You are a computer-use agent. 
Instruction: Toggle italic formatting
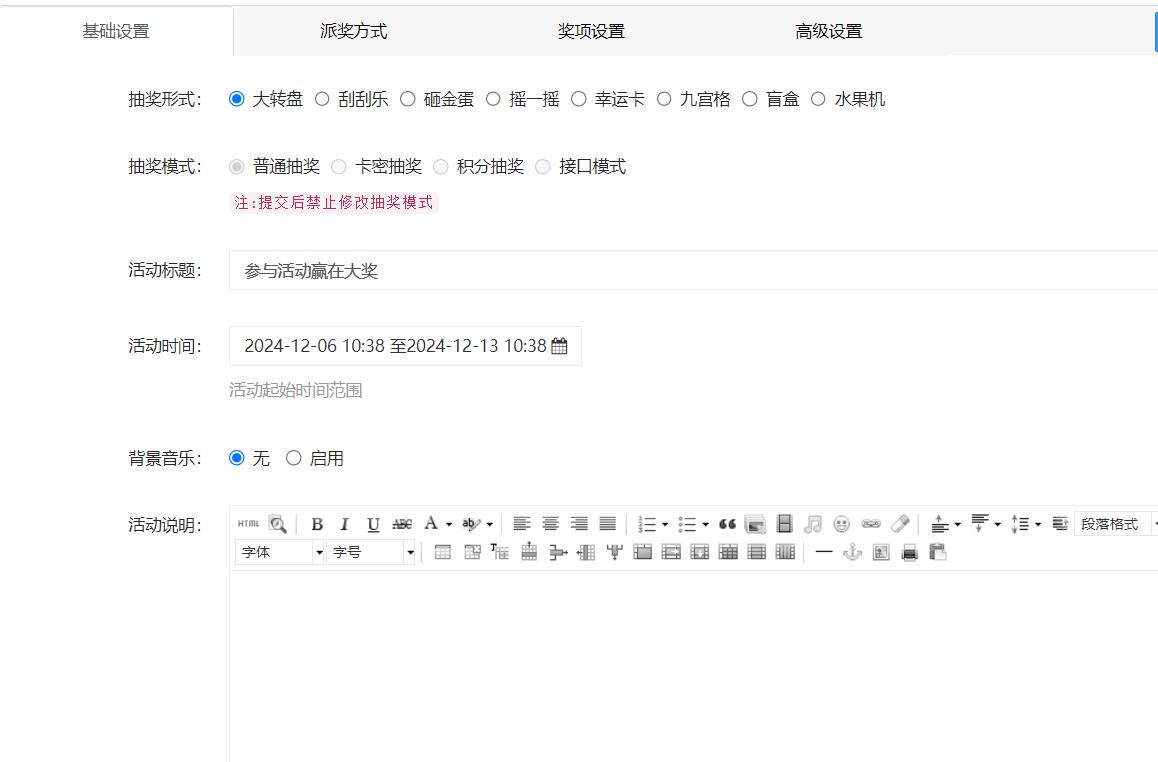tap(344, 524)
